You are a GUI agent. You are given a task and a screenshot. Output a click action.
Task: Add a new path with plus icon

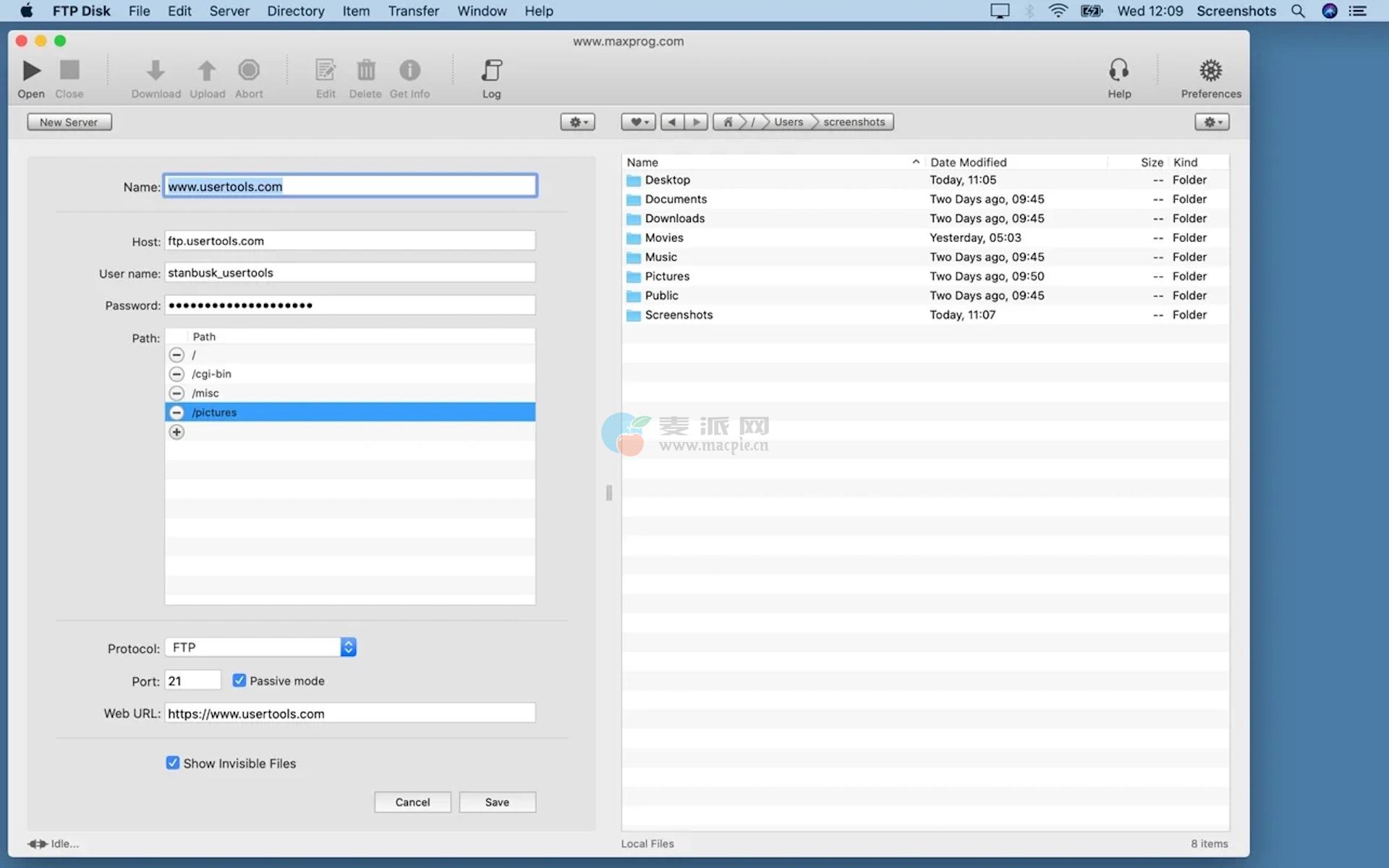tap(177, 432)
